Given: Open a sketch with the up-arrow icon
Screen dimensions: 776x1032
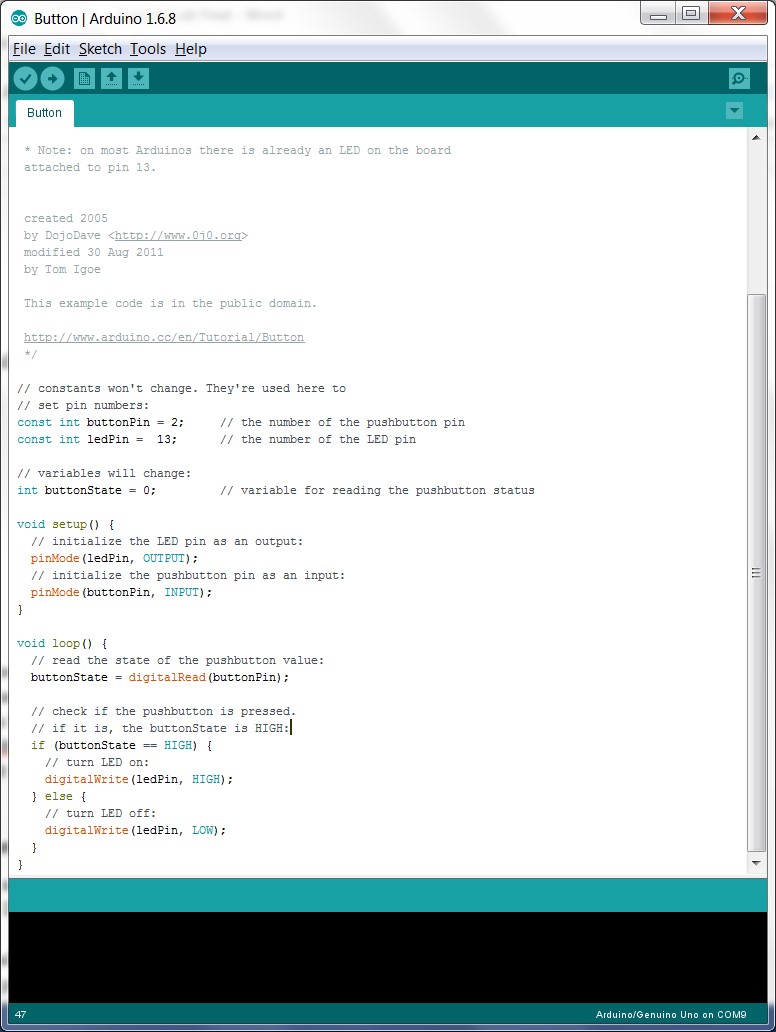Looking at the screenshot, I should point(111,79).
